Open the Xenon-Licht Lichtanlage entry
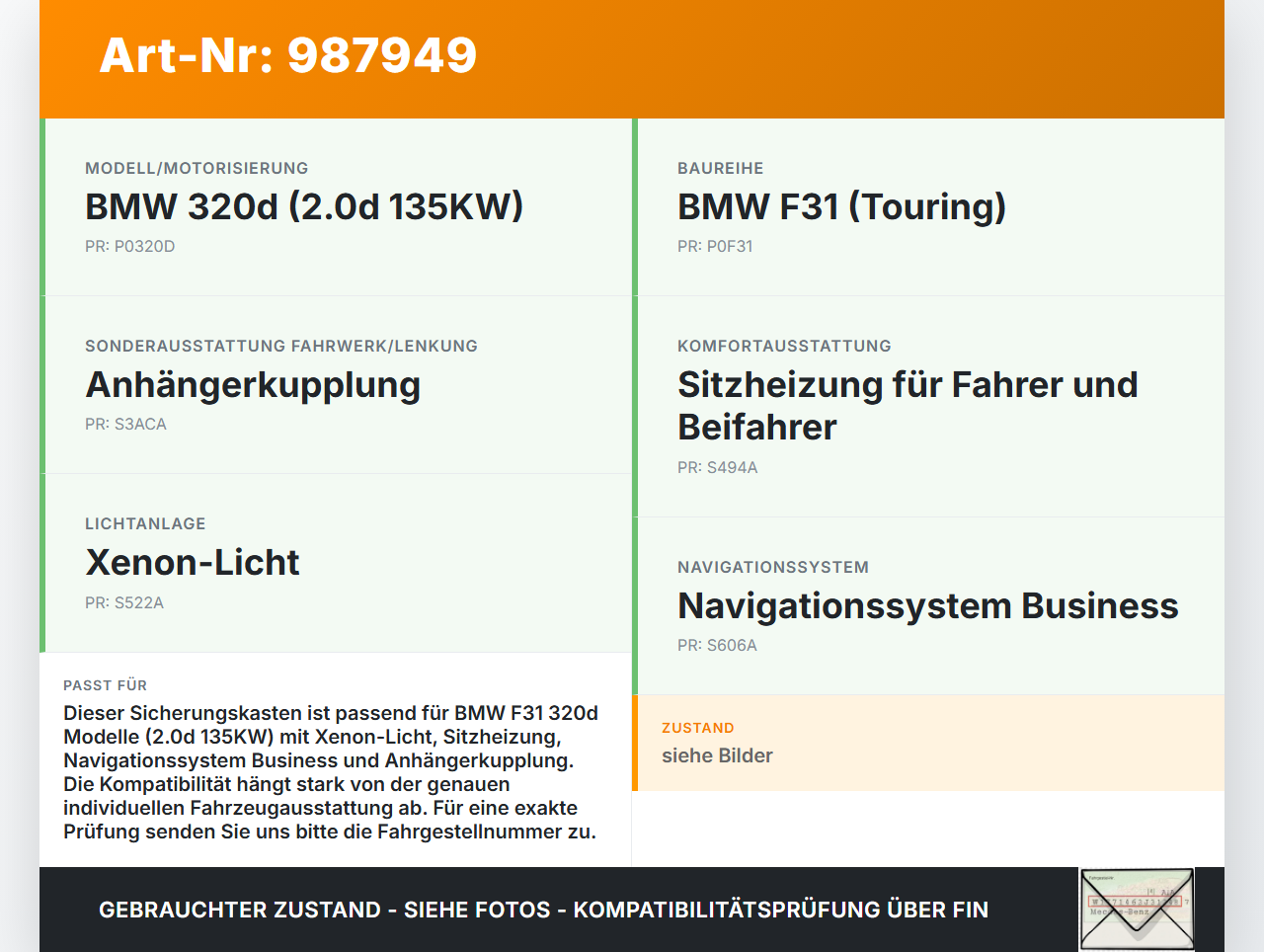Viewport: 1264px width, 952px height. pos(194,562)
